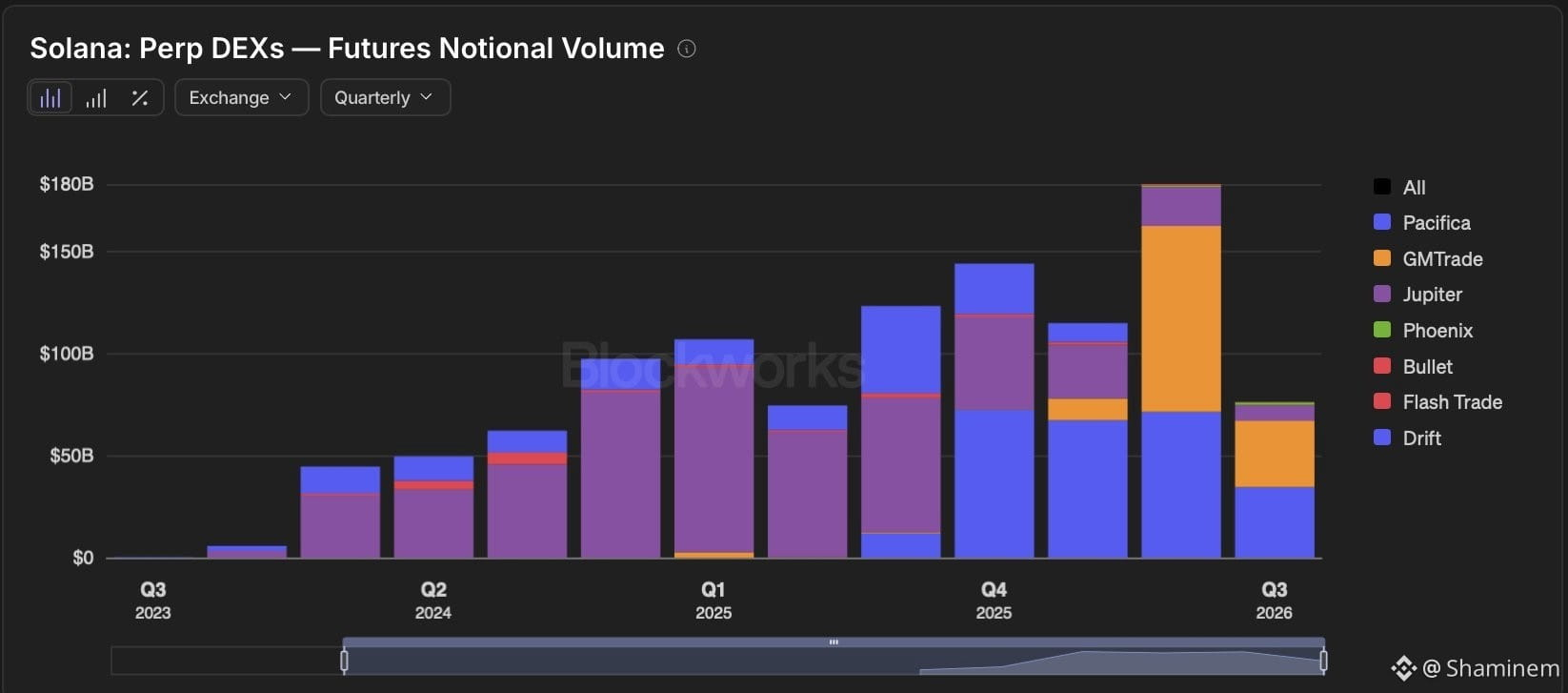The height and width of the screenshot is (693, 1568).
Task: Click the '$50B' y-axis label
Action: pos(71,456)
